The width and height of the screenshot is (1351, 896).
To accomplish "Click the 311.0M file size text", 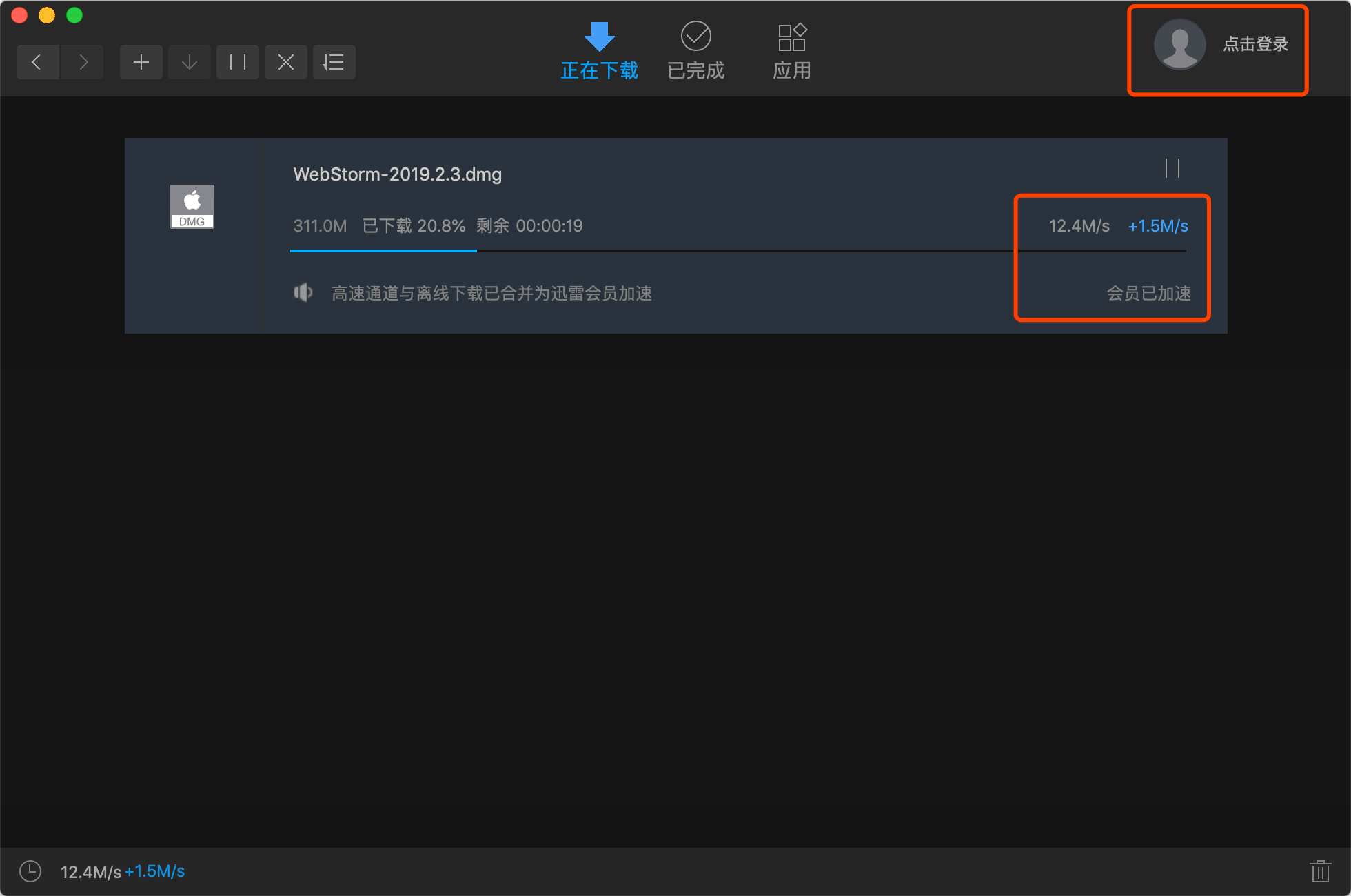I will click(320, 226).
